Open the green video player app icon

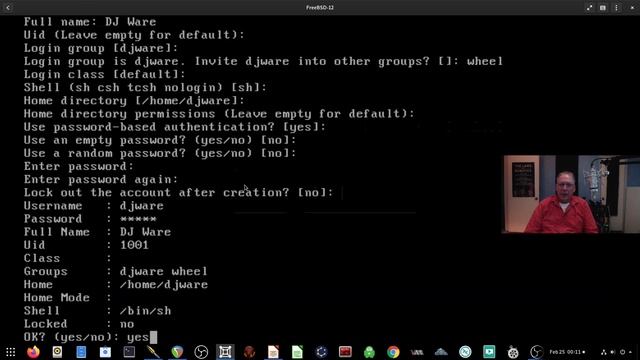click(x=489, y=352)
